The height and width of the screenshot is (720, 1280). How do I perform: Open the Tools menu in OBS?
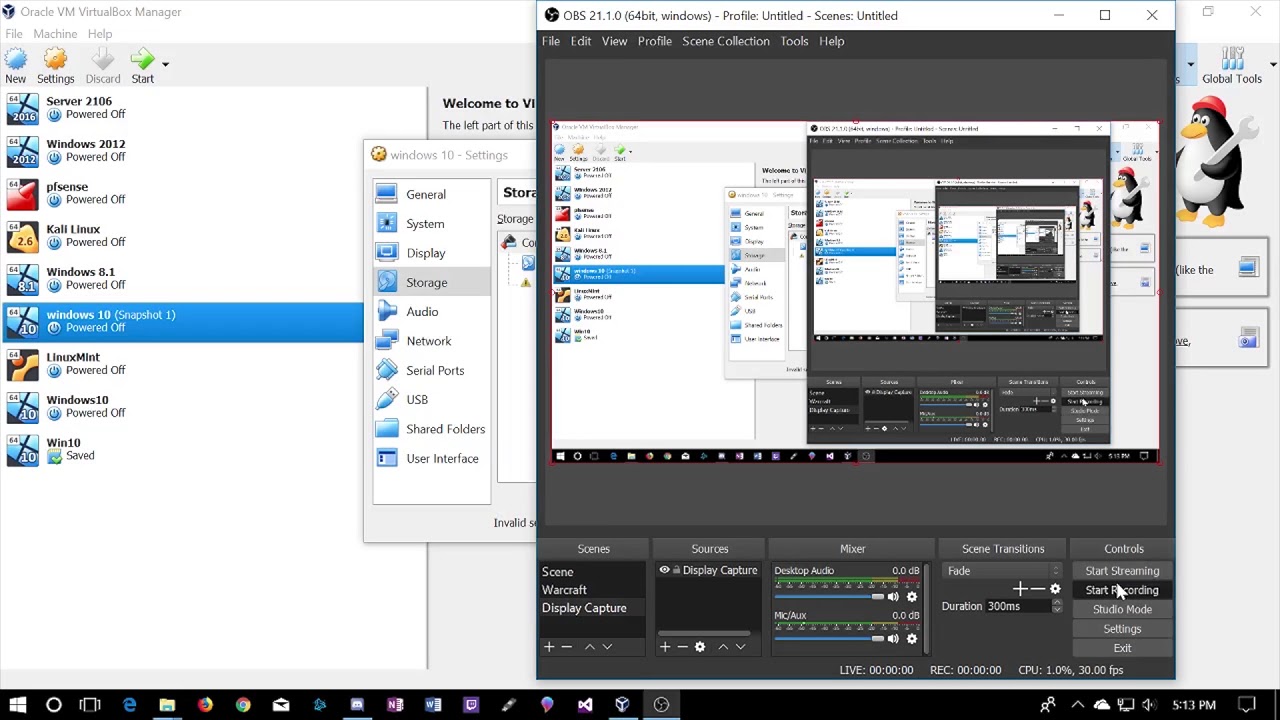pyautogui.click(x=794, y=41)
